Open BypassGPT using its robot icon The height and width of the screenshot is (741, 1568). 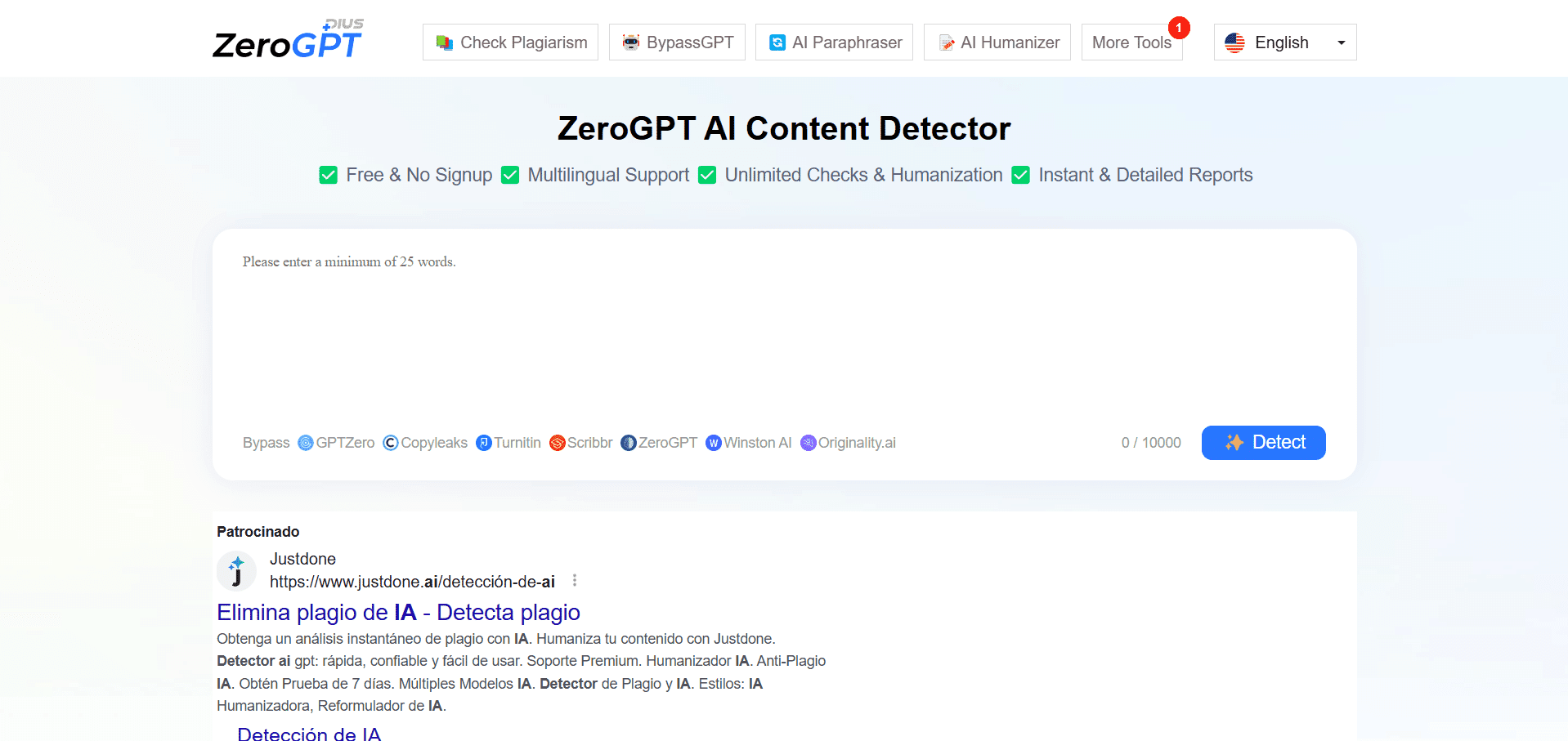(630, 42)
